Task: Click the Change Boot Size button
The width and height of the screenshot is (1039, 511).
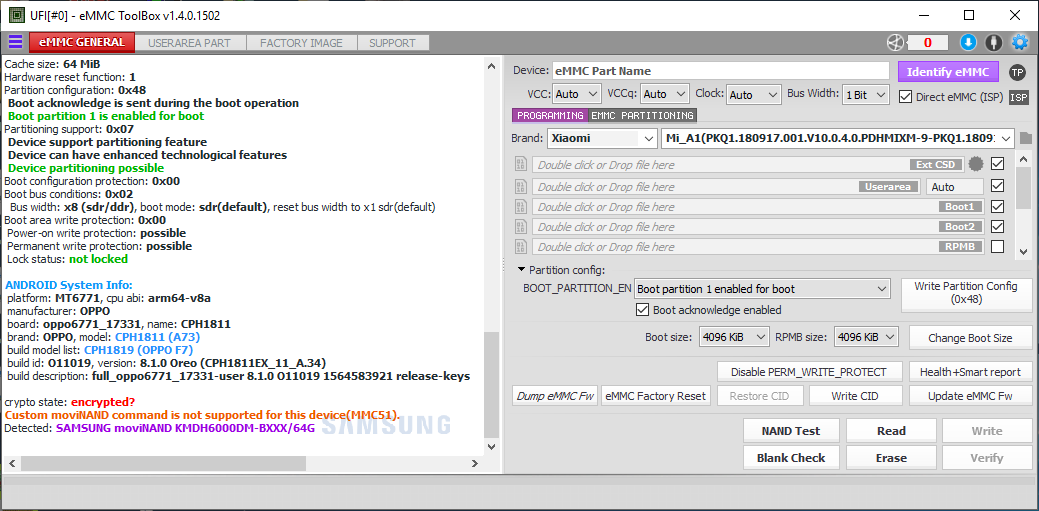Action: point(970,337)
